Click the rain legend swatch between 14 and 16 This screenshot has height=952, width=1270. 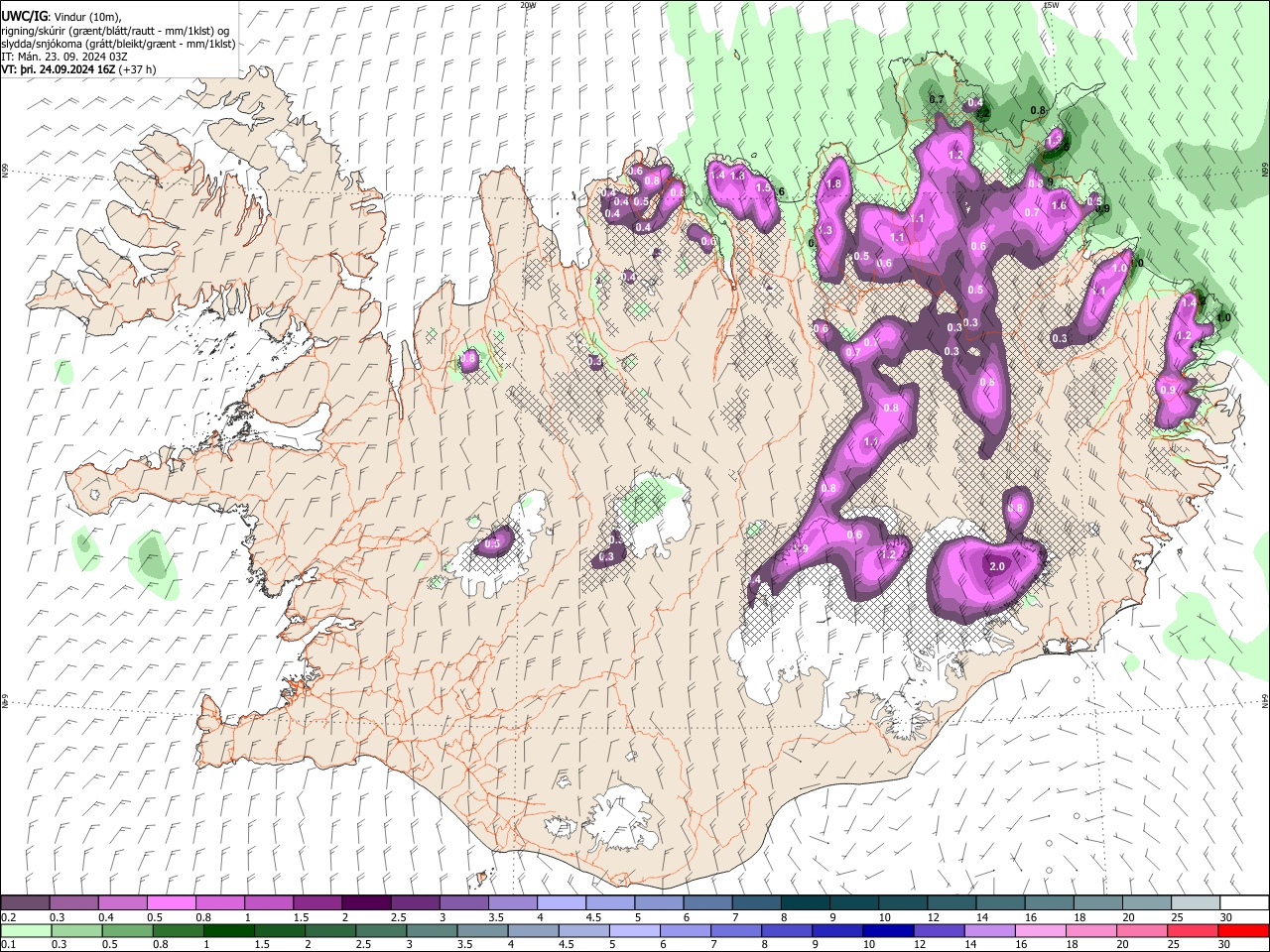[x=989, y=930]
